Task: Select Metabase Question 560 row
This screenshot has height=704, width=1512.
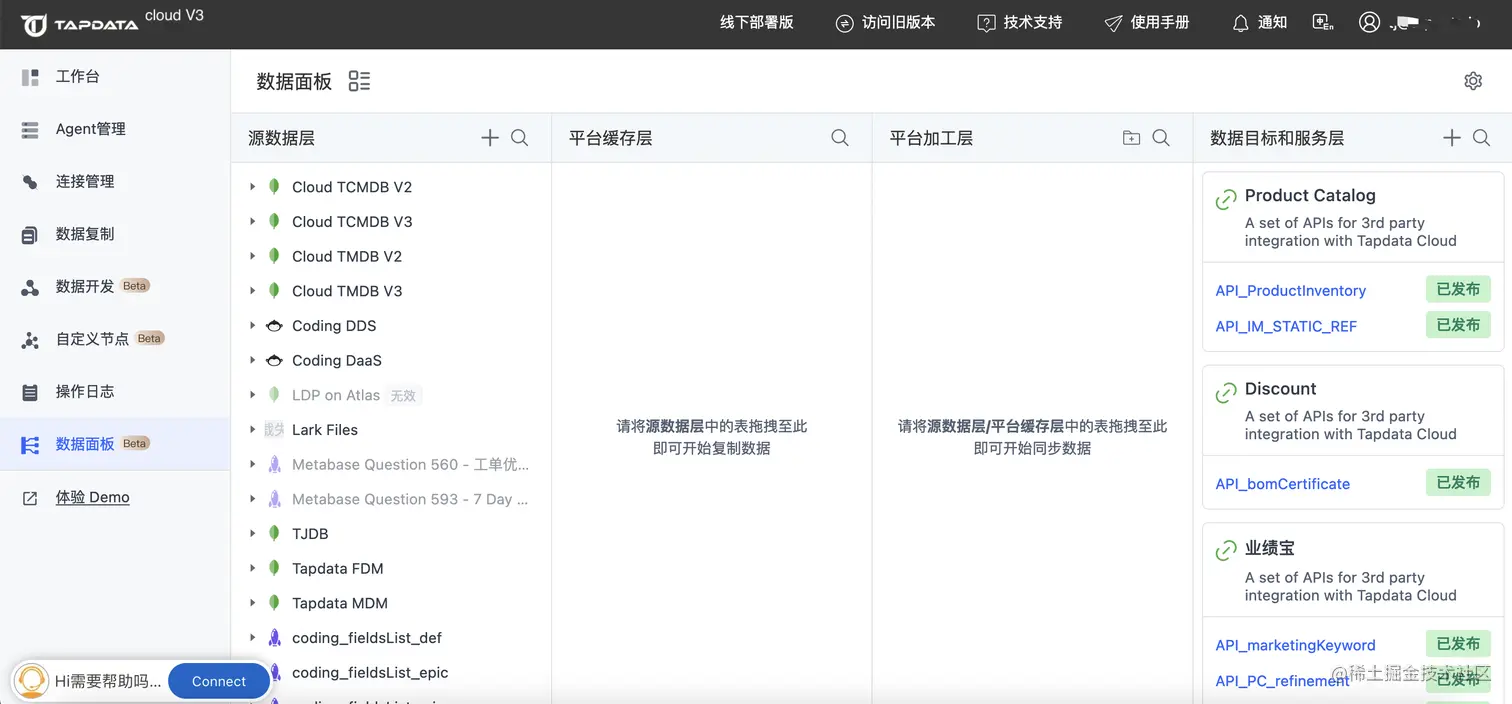Action: (391, 465)
